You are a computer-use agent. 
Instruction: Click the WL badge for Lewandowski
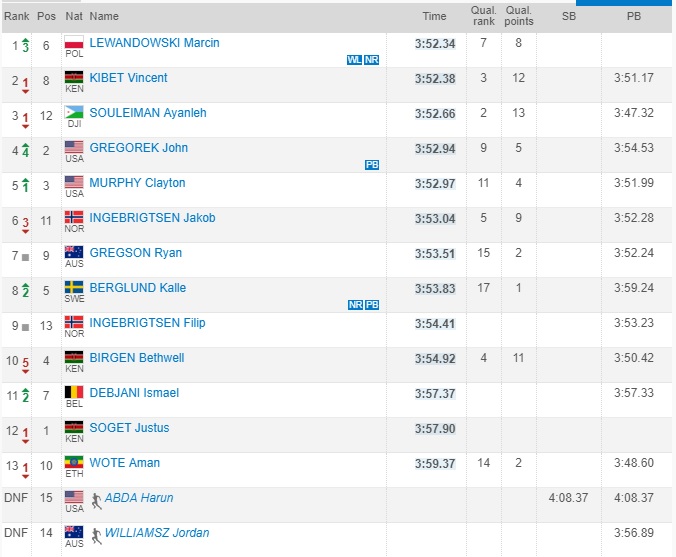click(354, 60)
